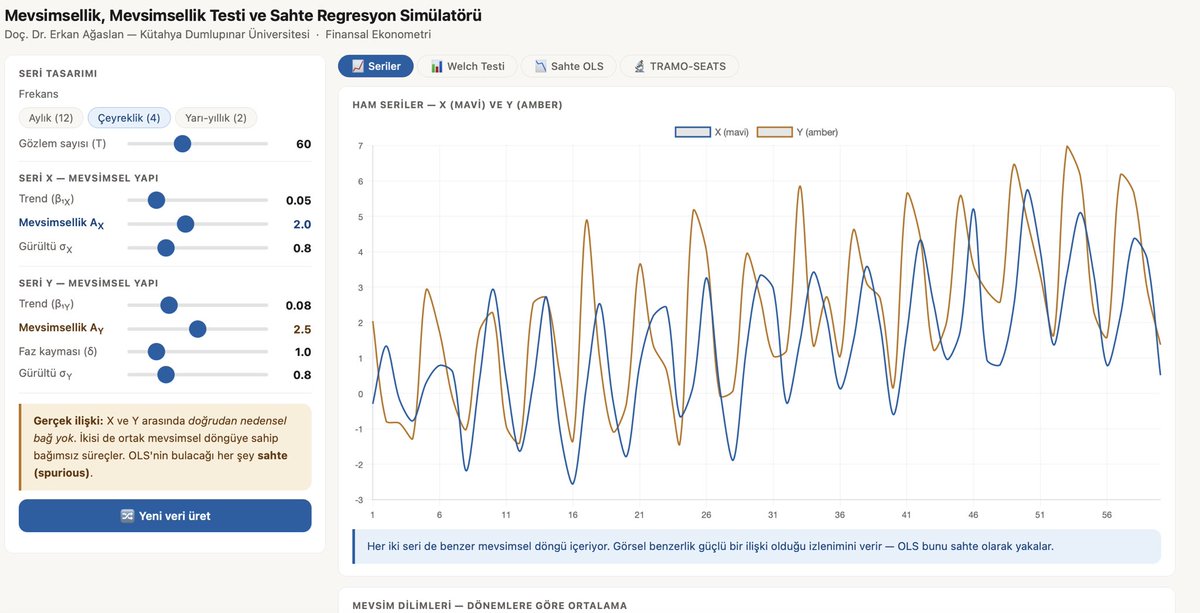Viewport: 1200px width, 613px height.
Task: Click the SERİ TASARIMI heading
Action: [x=58, y=74]
